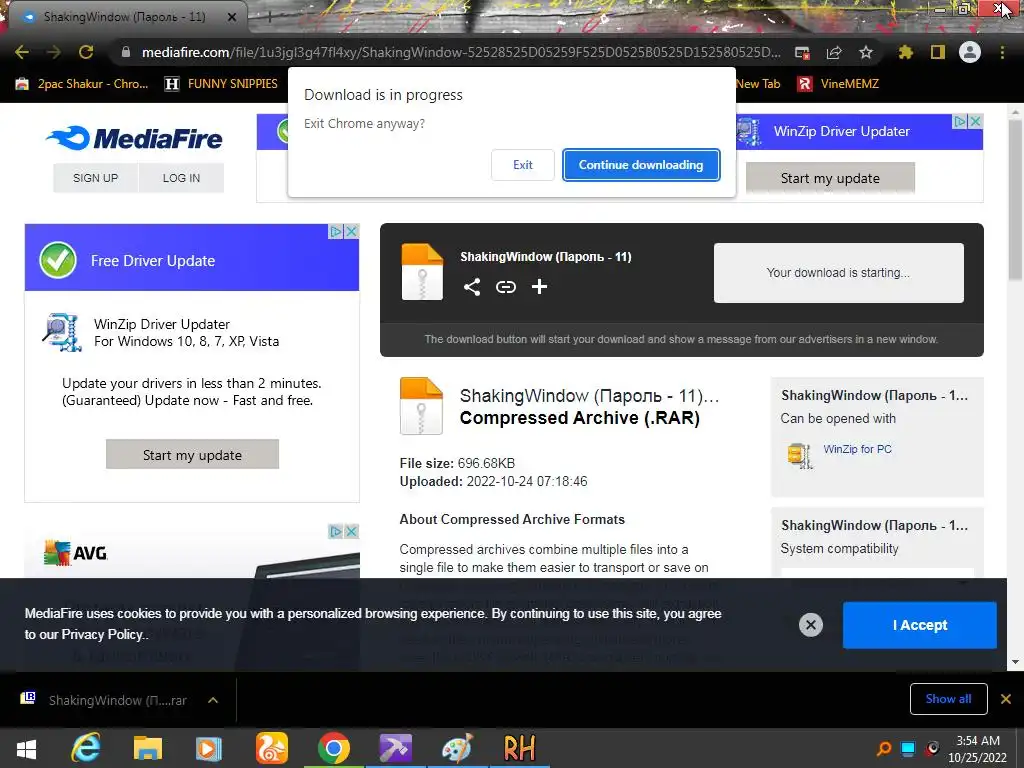Close the top banner ad X

pos(975,121)
